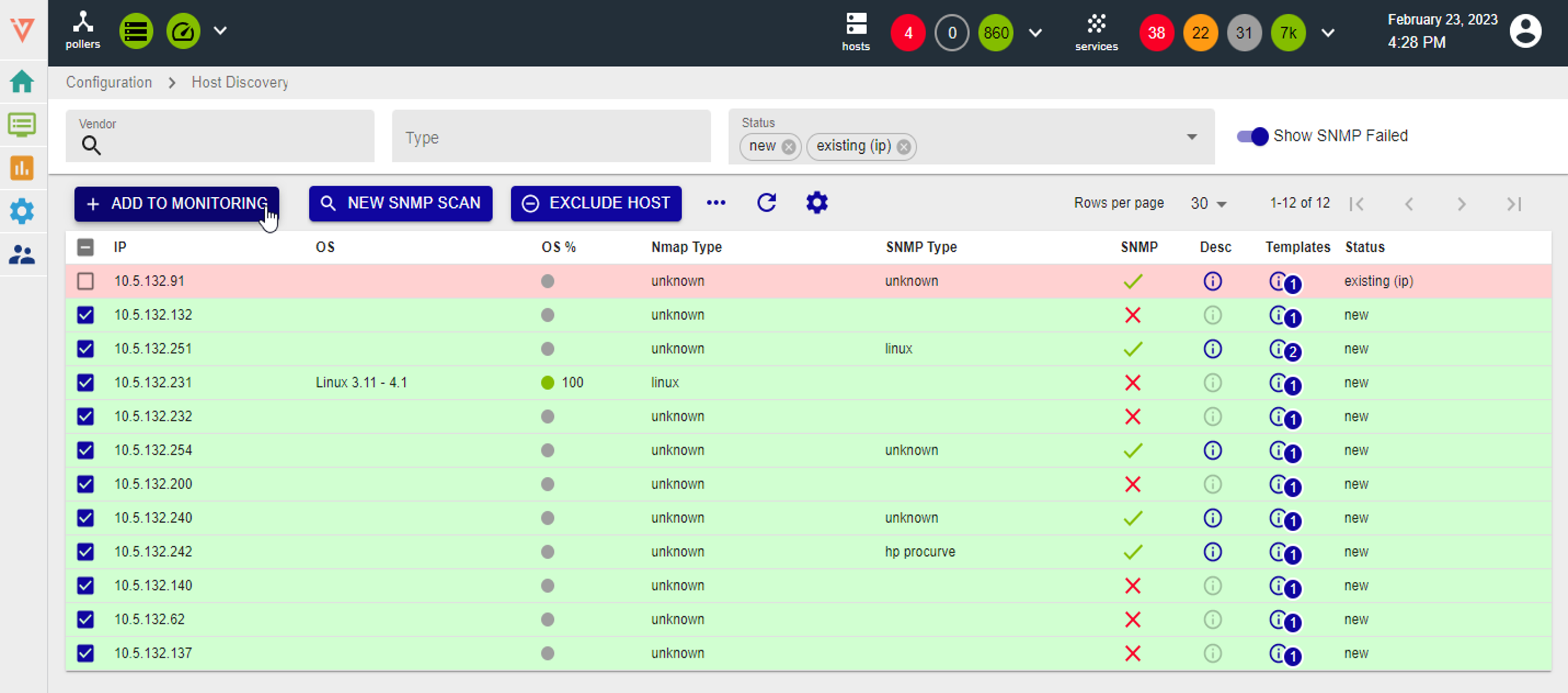This screenshot has height=693, width=1568.
Task: Remove the 'new' status filter chip
Action: tap(789, 147)
